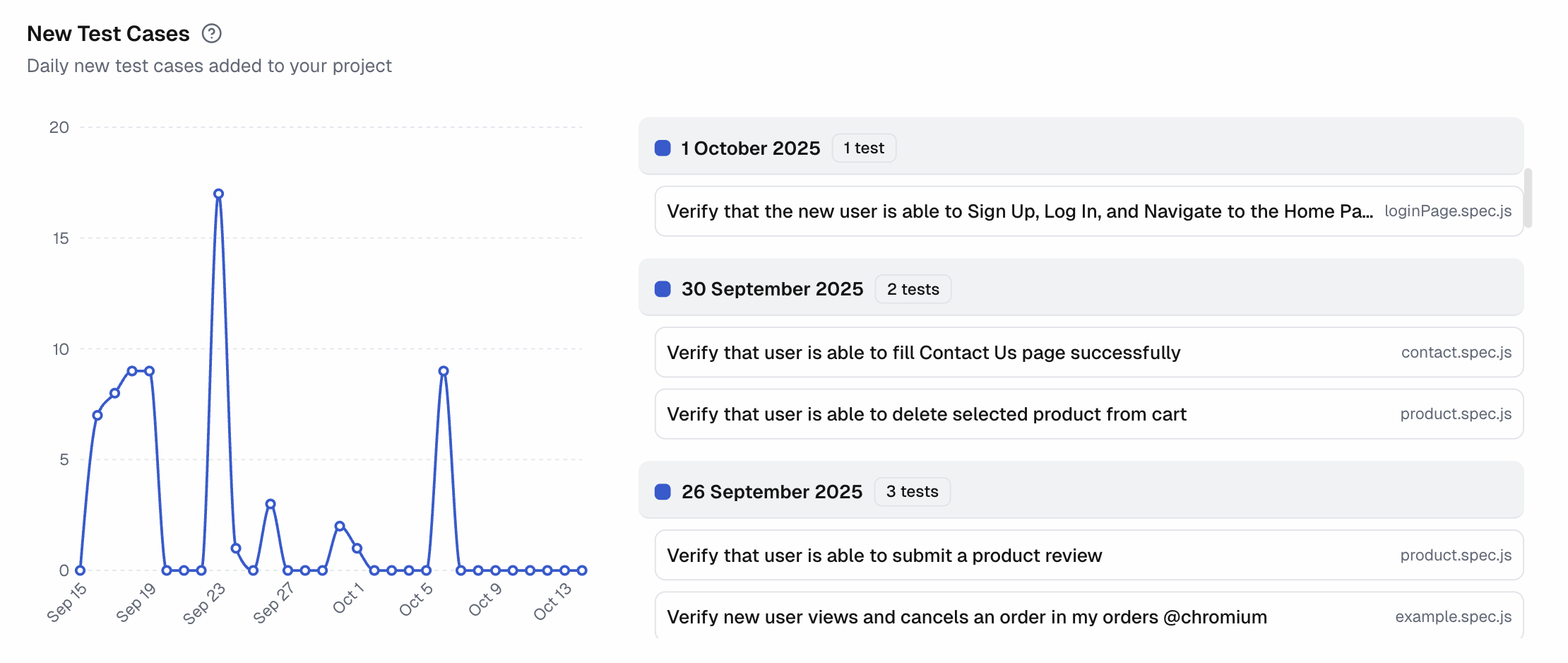Viewport: 1568px width, 663px height.
Task: Open the submit a product review test
Action: 884,556
